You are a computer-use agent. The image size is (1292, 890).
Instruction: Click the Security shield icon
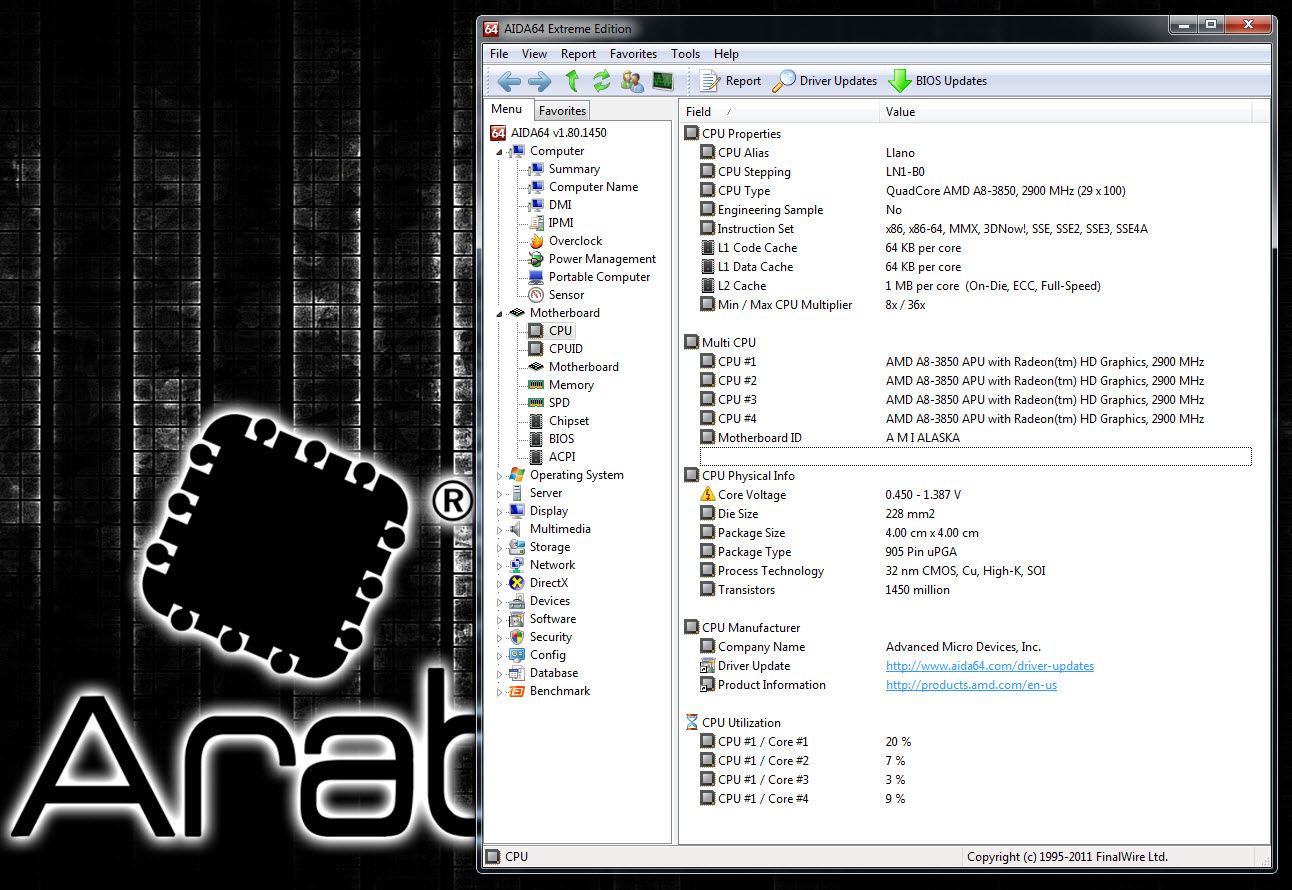click(x=517, y=637)
